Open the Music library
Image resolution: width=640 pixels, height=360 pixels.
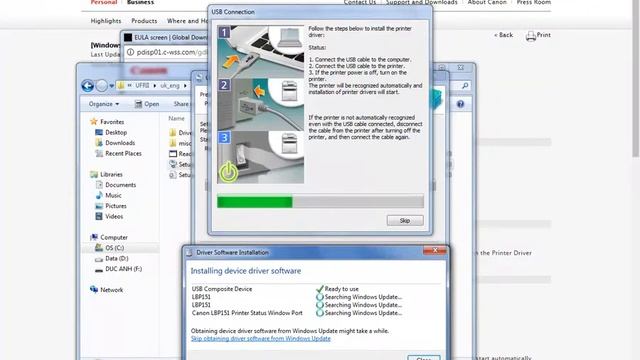(x=109, y=196)
